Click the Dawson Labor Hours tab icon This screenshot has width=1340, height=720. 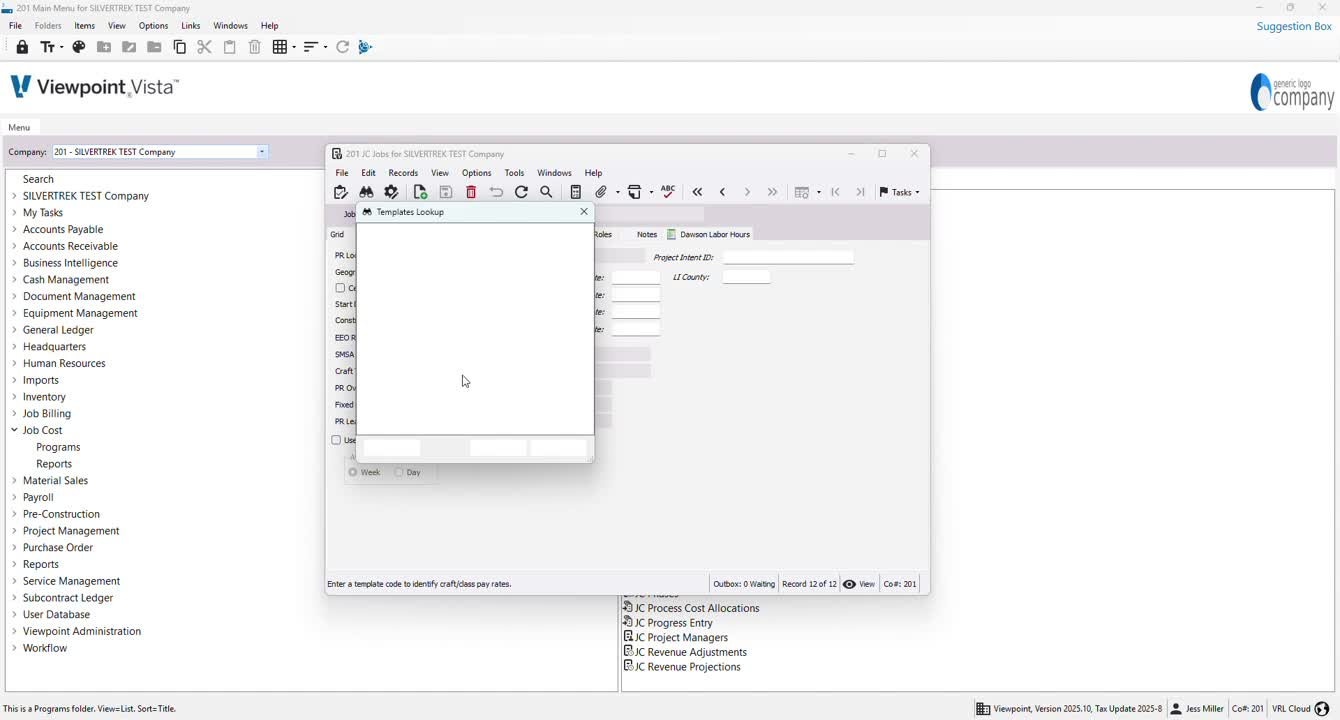pyautogui.click(x=672, y=234)
